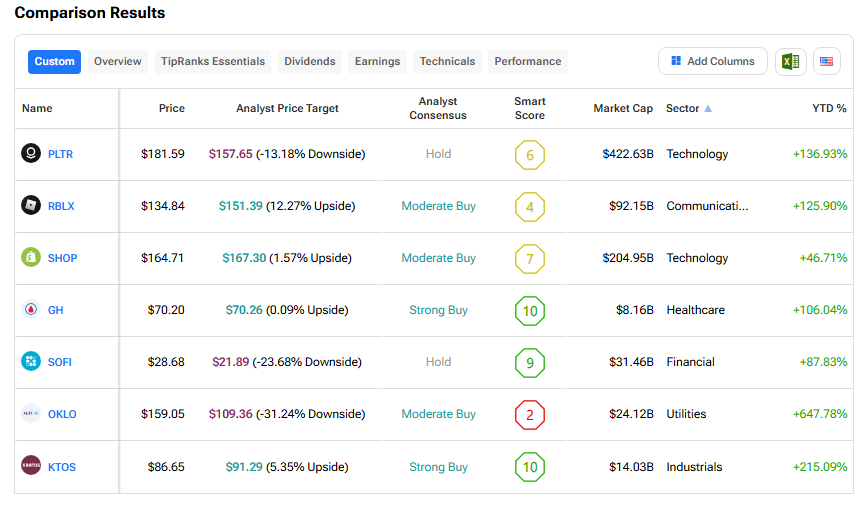Open the KTOS ticker link
The image size is (864, 513).
pos(62,467)
